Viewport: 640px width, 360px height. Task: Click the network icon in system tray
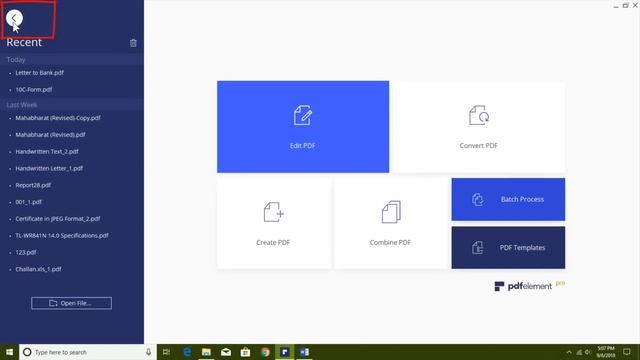(x=579, y=352)
